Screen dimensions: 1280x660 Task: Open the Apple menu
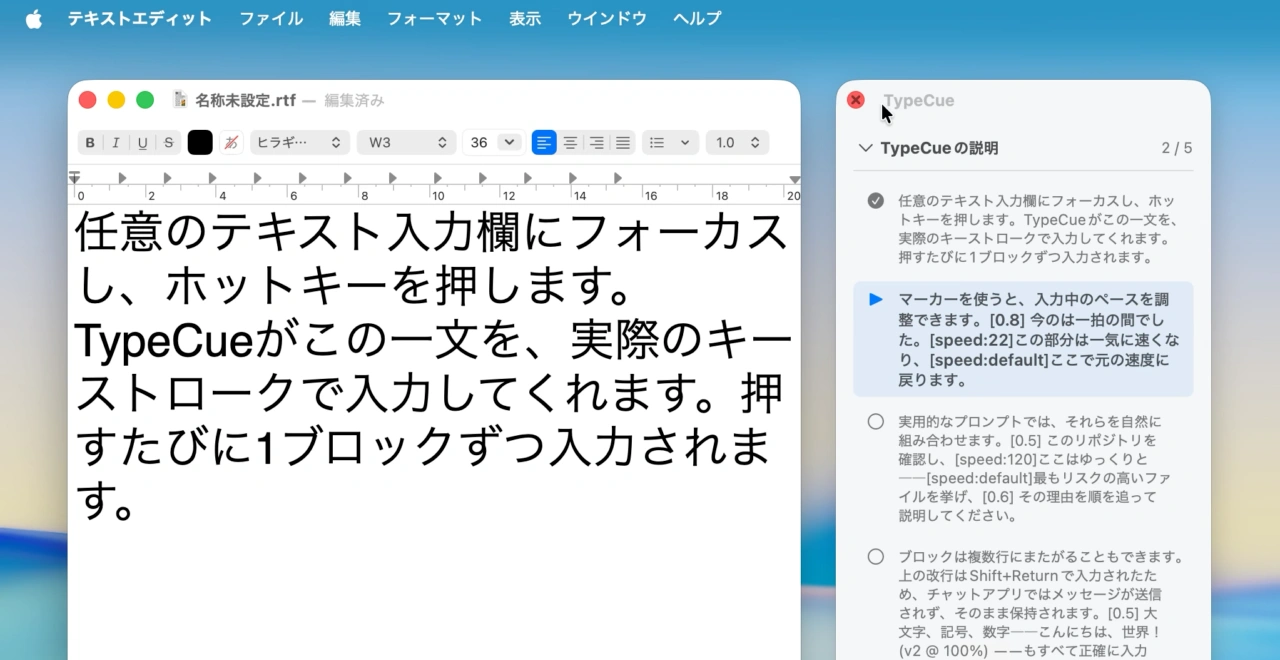[34, 18]
